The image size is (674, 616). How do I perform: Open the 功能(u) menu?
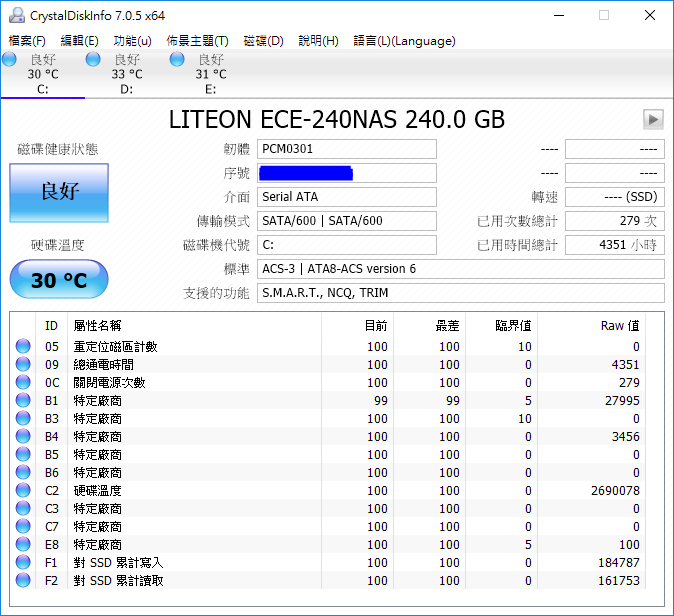click(x=132, y=41)
